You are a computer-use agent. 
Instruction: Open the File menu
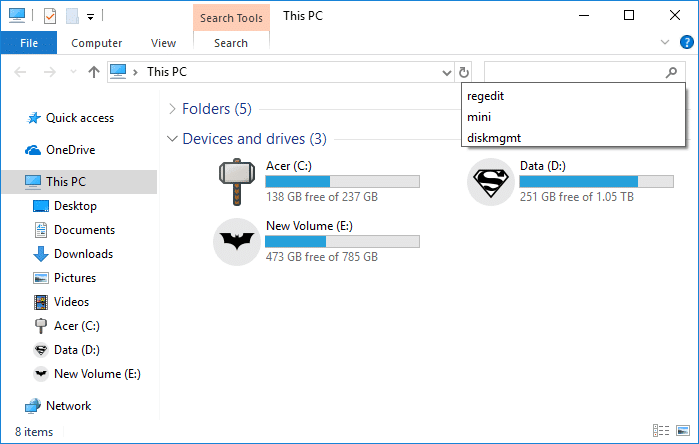pos(29,43)
